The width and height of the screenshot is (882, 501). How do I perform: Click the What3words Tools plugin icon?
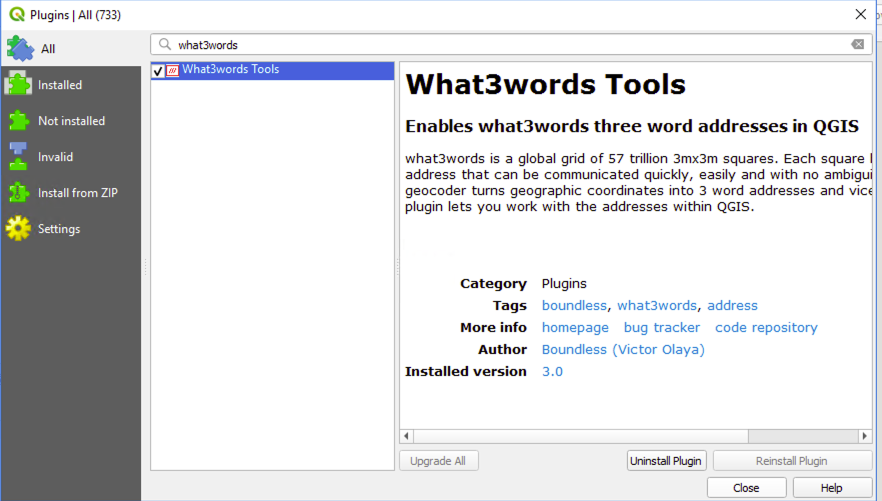(x=173, y=71)
